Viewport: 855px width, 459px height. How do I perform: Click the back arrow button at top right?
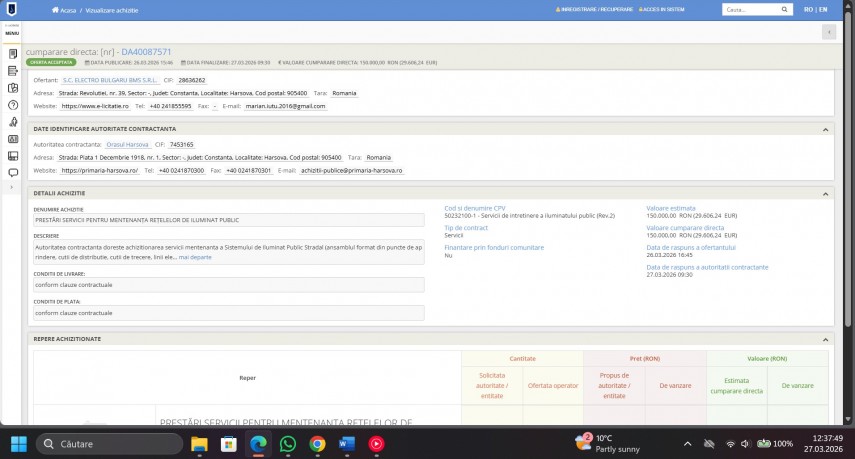pyautogui.click(x=828, y=32)
